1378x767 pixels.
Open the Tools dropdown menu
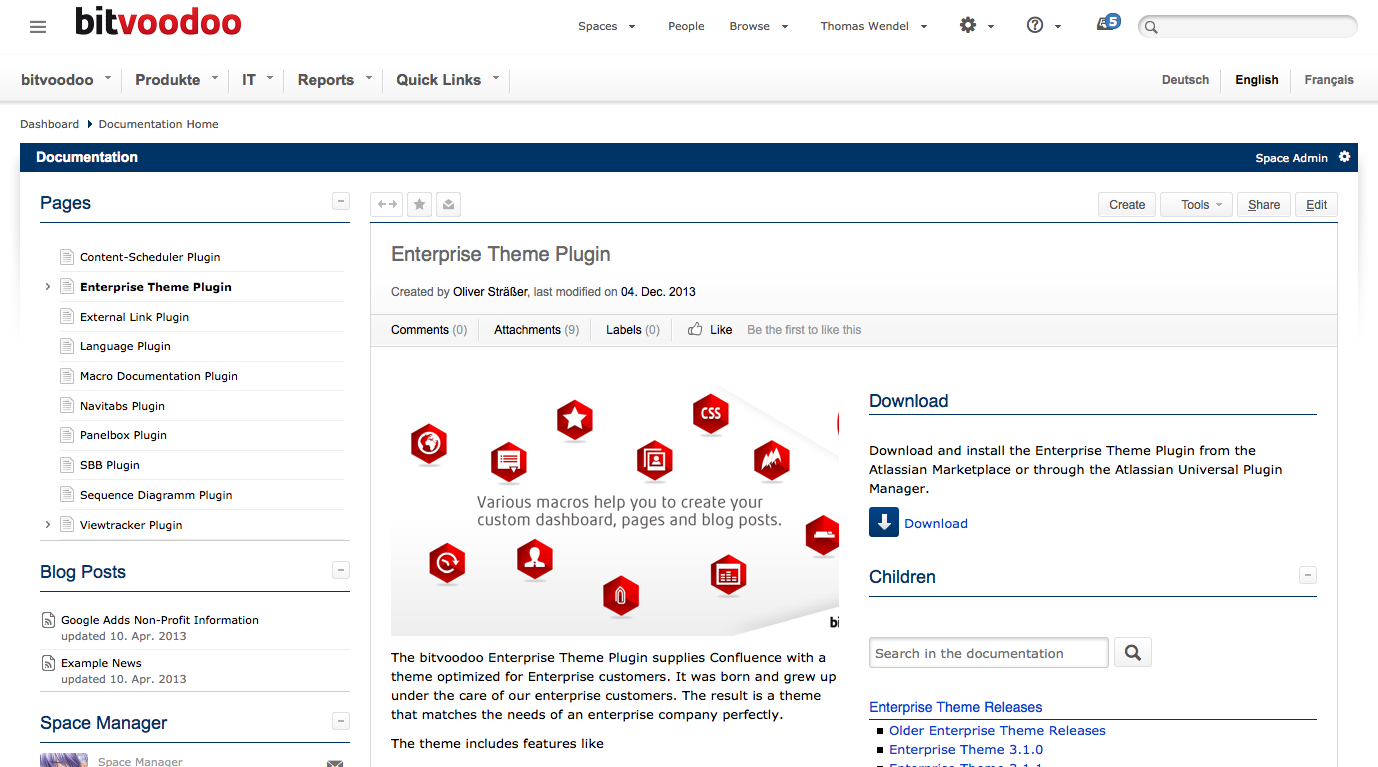click(x=1196, y=204)
